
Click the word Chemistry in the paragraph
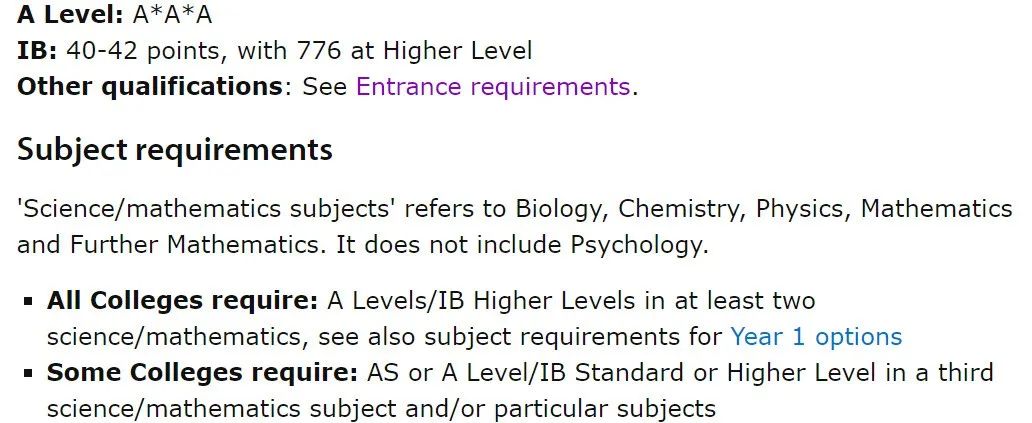681,209
